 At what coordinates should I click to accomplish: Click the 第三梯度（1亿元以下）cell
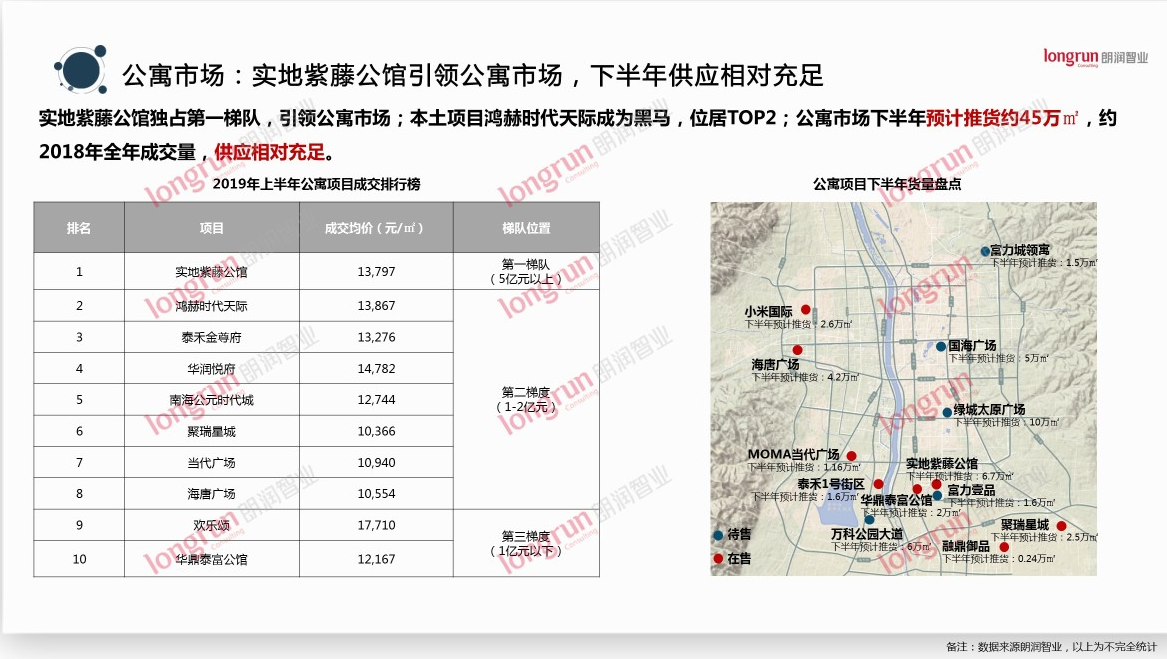(x=526, y=544)
